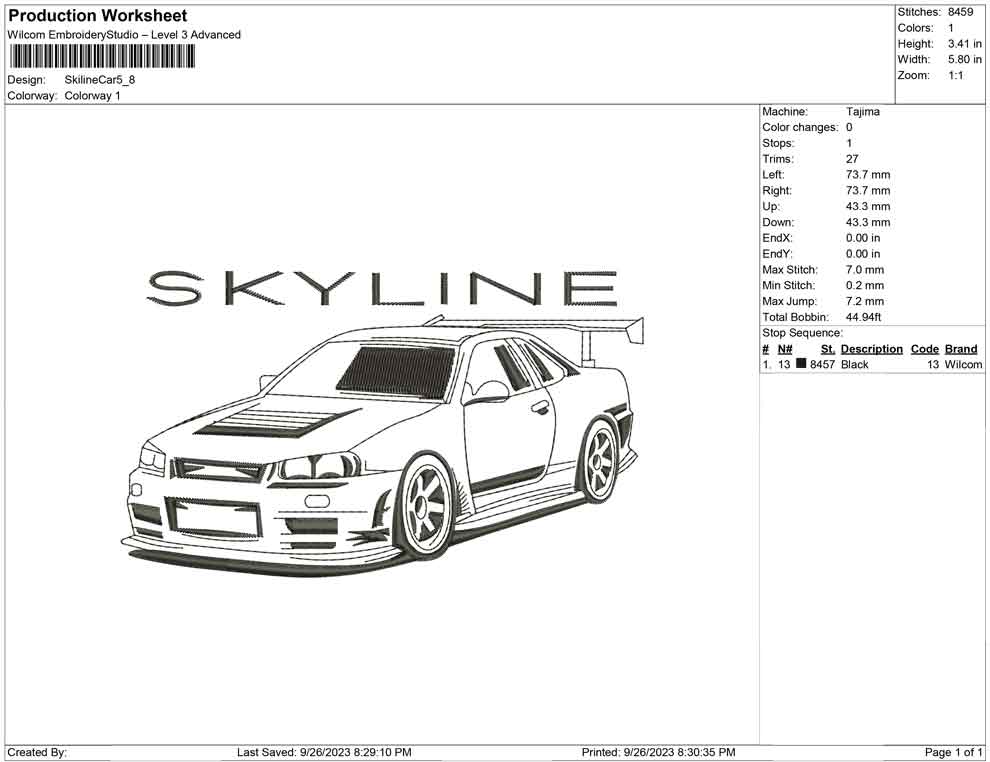Select the Stitches value 8459

[960, 12]
